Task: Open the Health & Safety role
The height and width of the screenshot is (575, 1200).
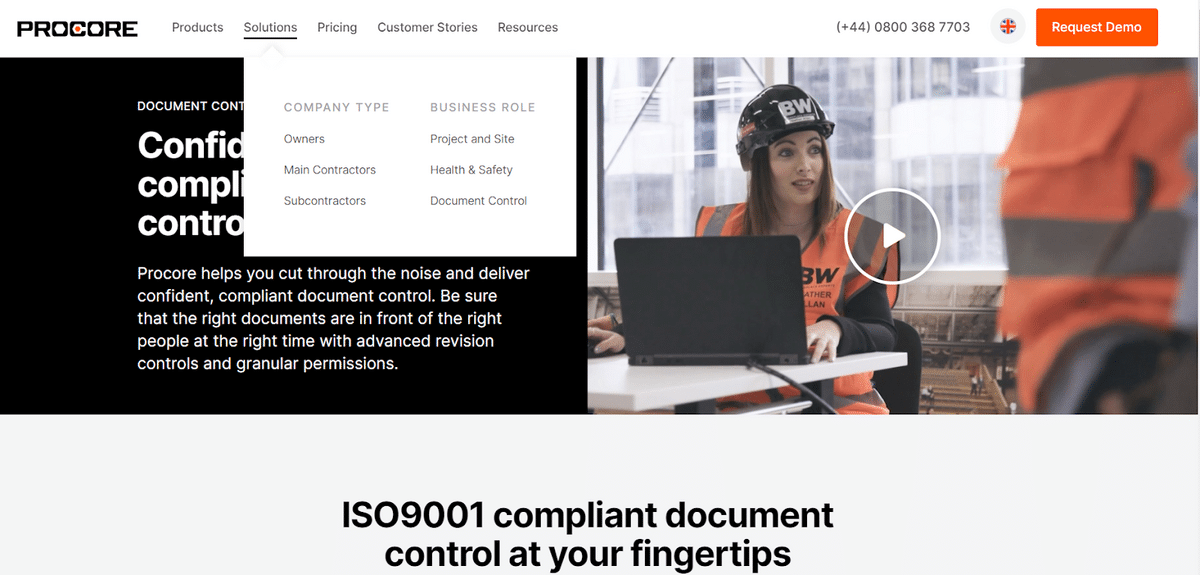Action: [471, 170]
